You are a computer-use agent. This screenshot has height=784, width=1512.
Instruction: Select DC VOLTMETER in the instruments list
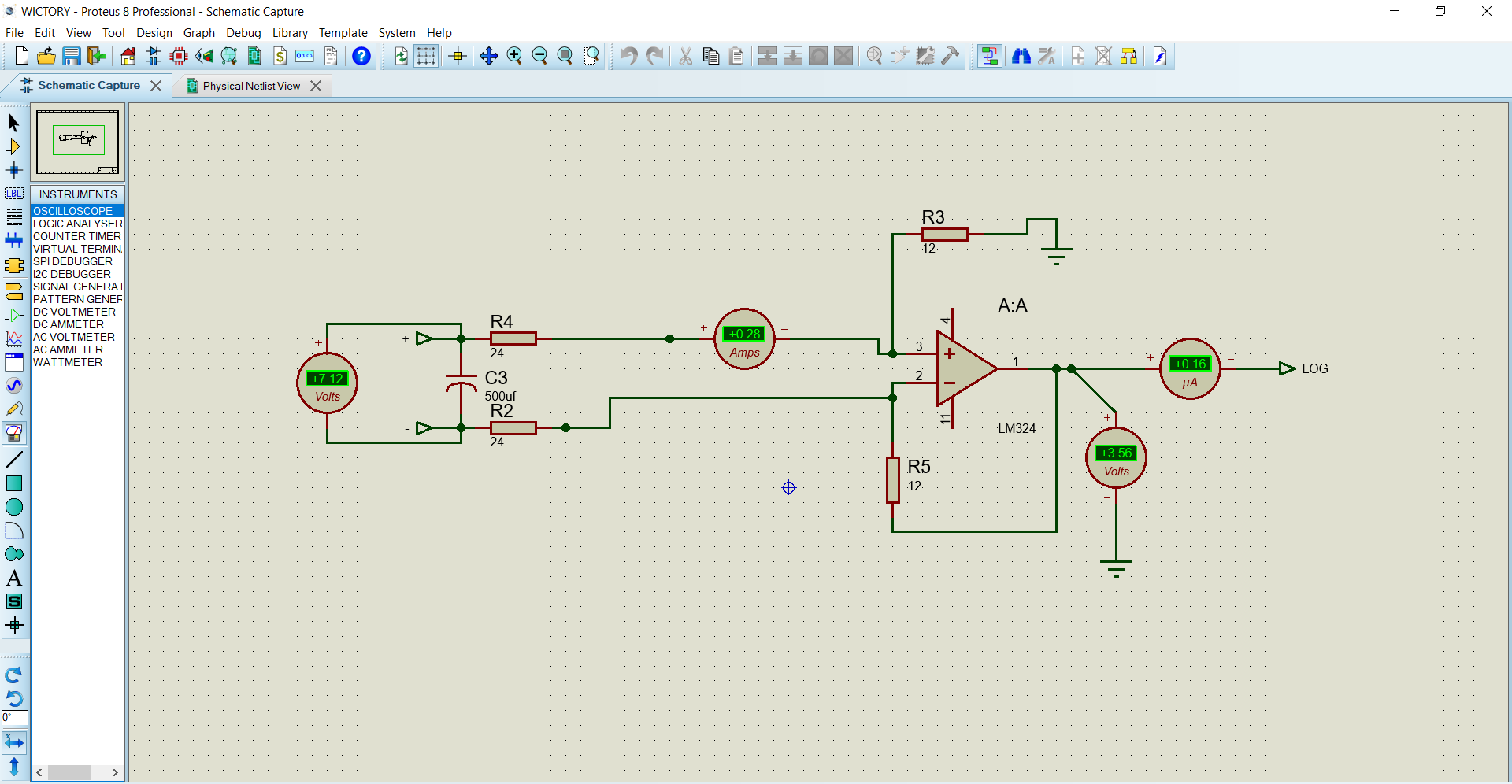[x=77, y=312]
